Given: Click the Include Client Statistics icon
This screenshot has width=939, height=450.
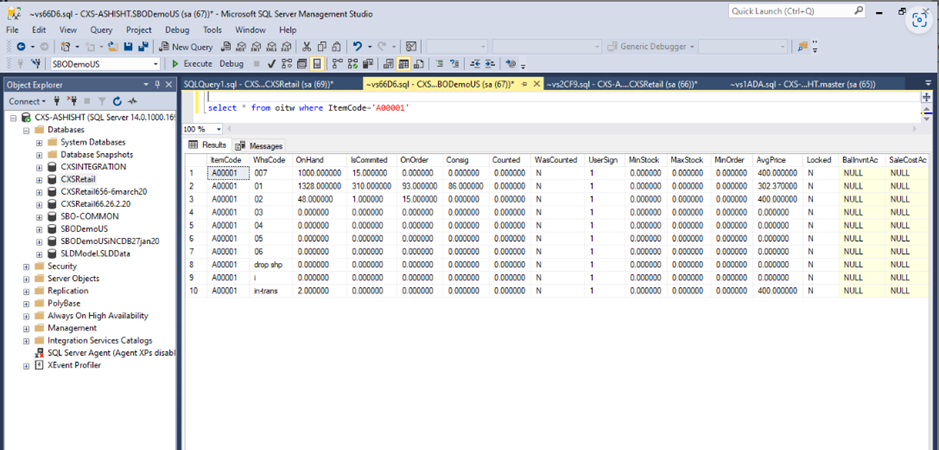Looking at the screenshot, I should [x=368, y=64].
